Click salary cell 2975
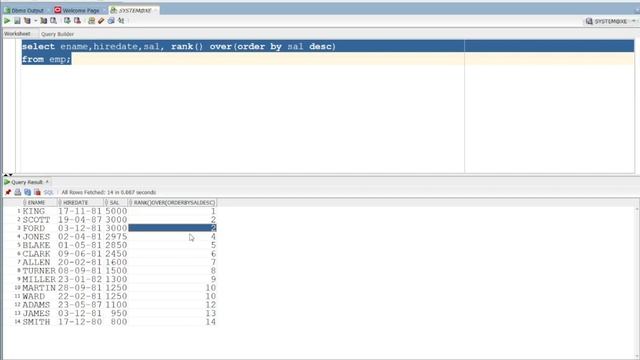Viewport: 640px width, 360px height. coord(116,237)
